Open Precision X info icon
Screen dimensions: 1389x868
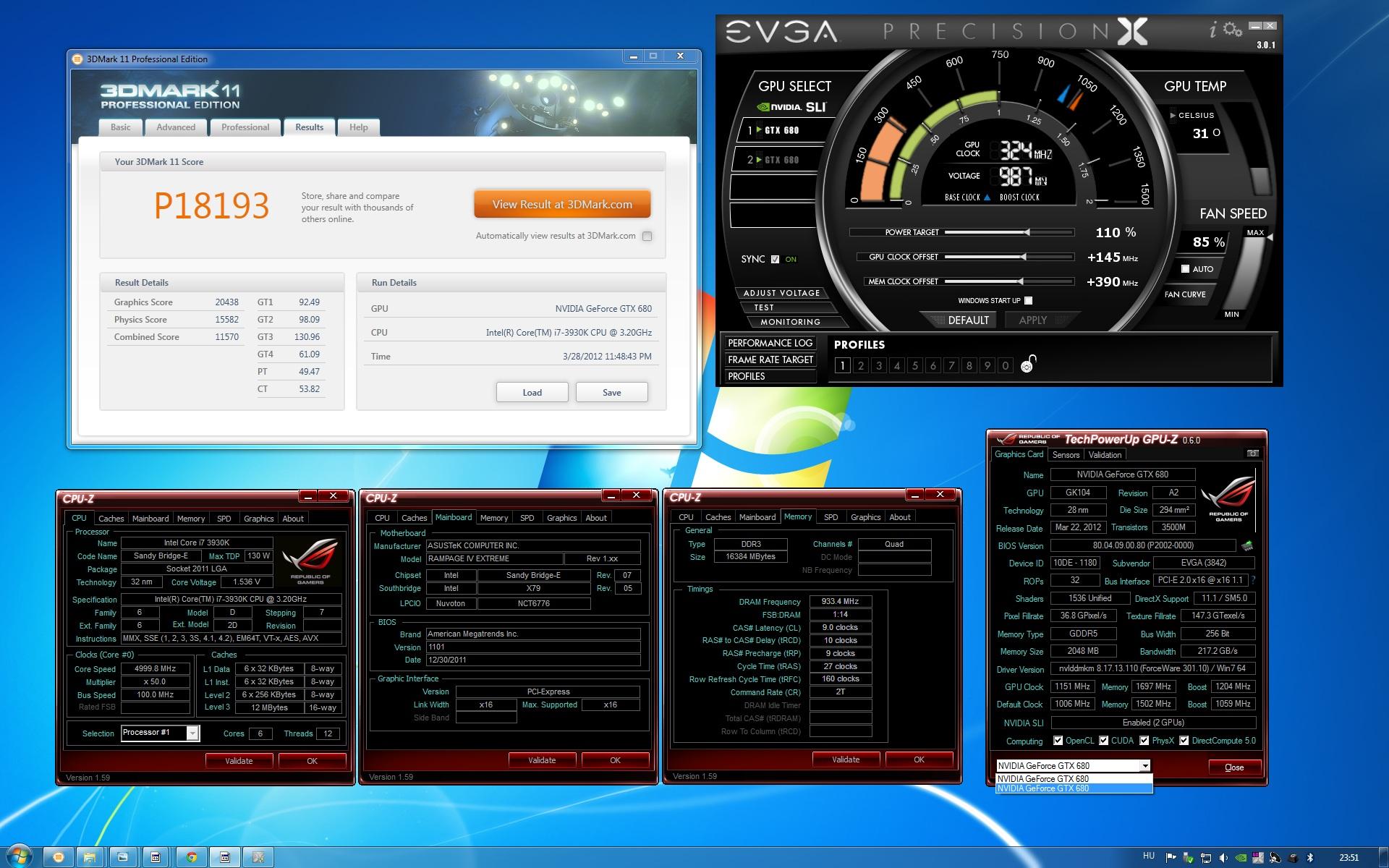pos(1213,29)
